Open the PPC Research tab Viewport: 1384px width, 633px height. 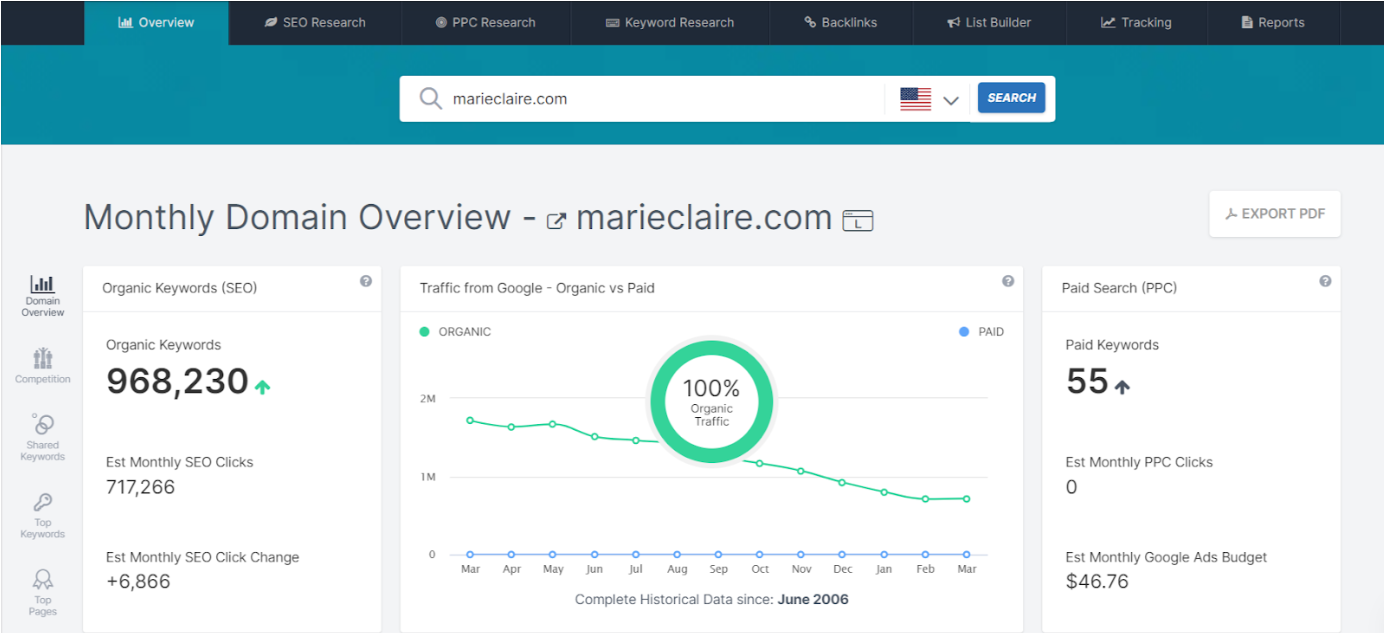point(486,22)
